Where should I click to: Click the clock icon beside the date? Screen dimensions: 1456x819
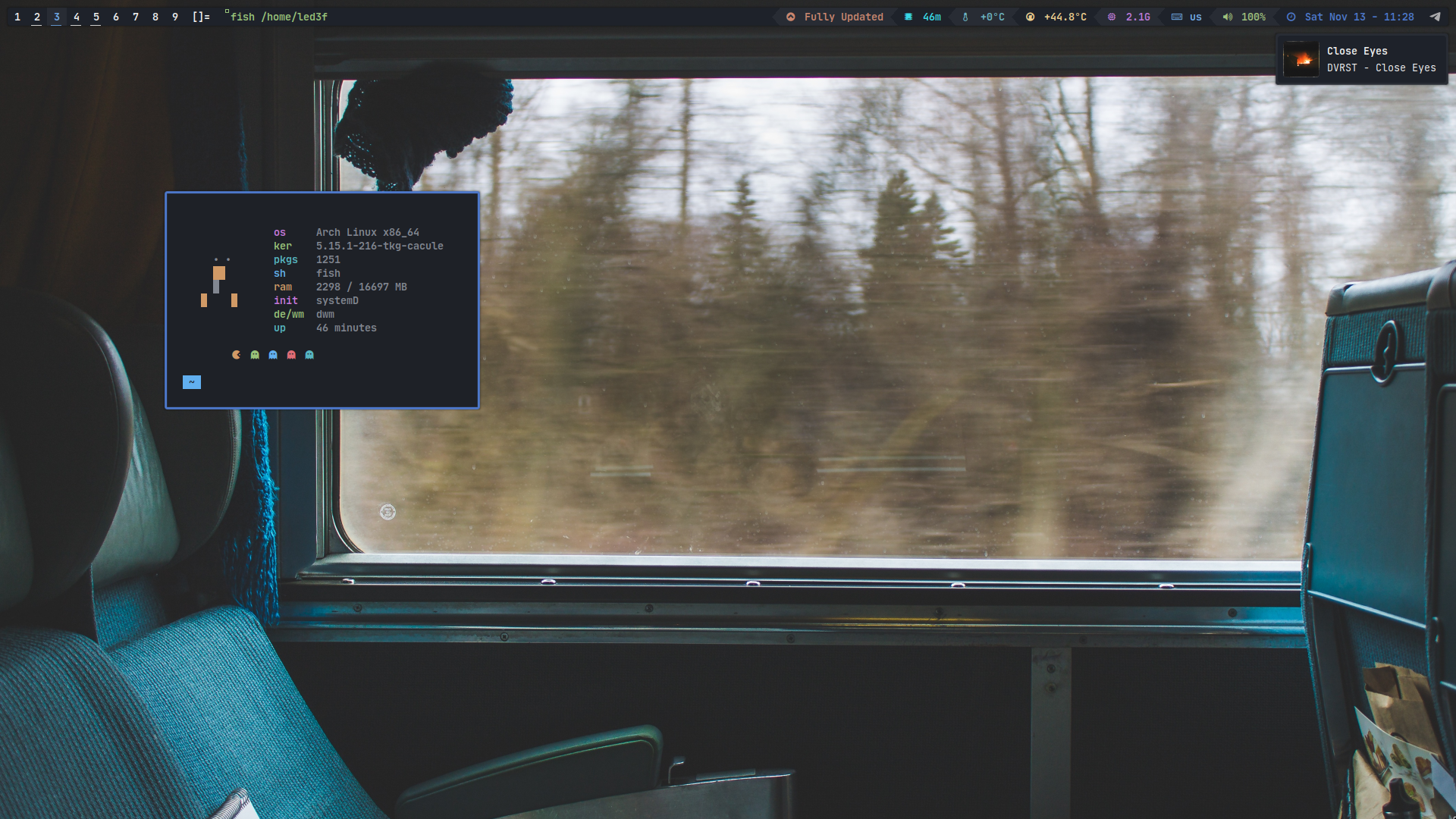coord(1291,17)
